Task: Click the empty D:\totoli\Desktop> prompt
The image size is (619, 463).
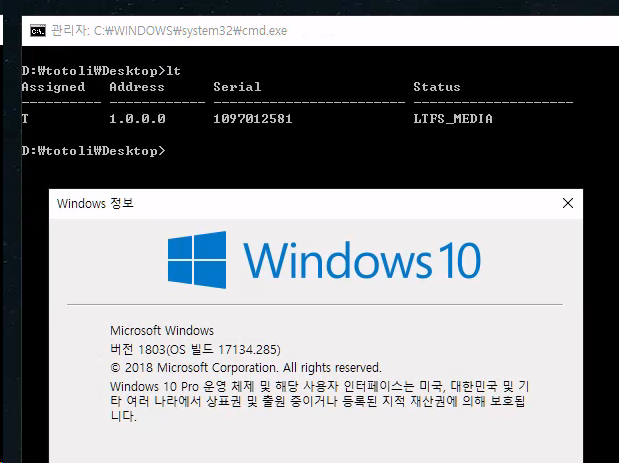Action: tap(94, 150)
